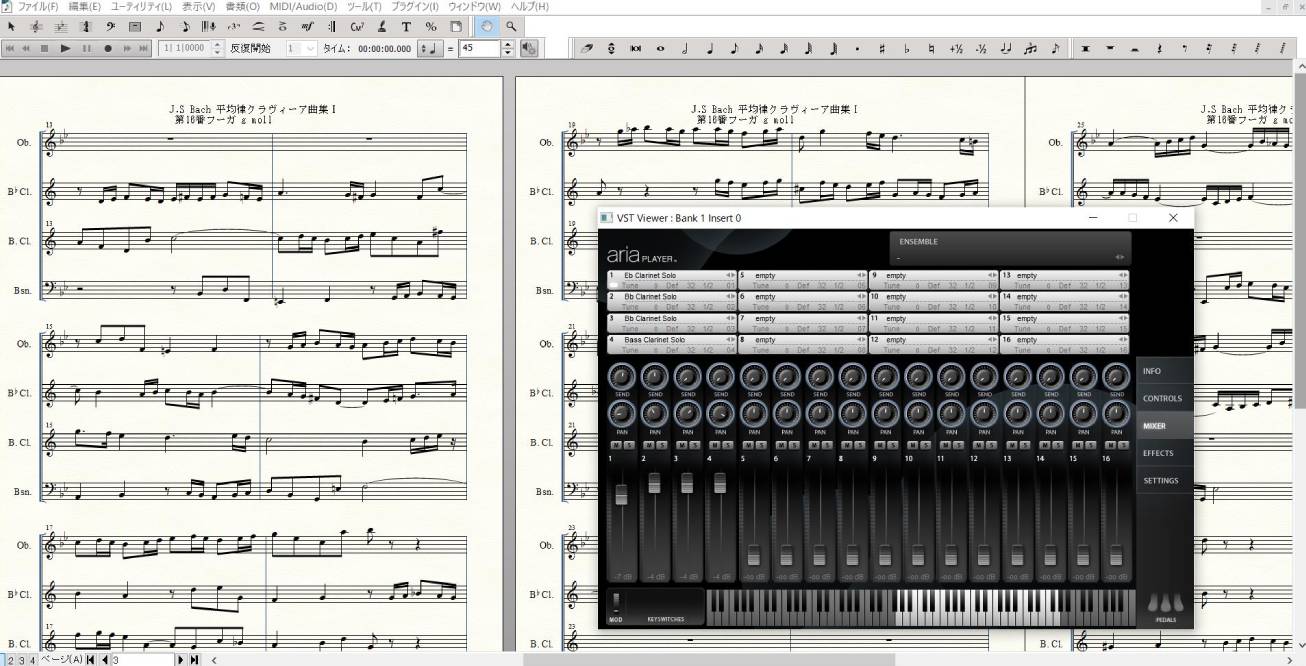This screenshot has width=1306, height=666.
Task: Open the プラグイン(I) menu
Action: coord(413,7)
